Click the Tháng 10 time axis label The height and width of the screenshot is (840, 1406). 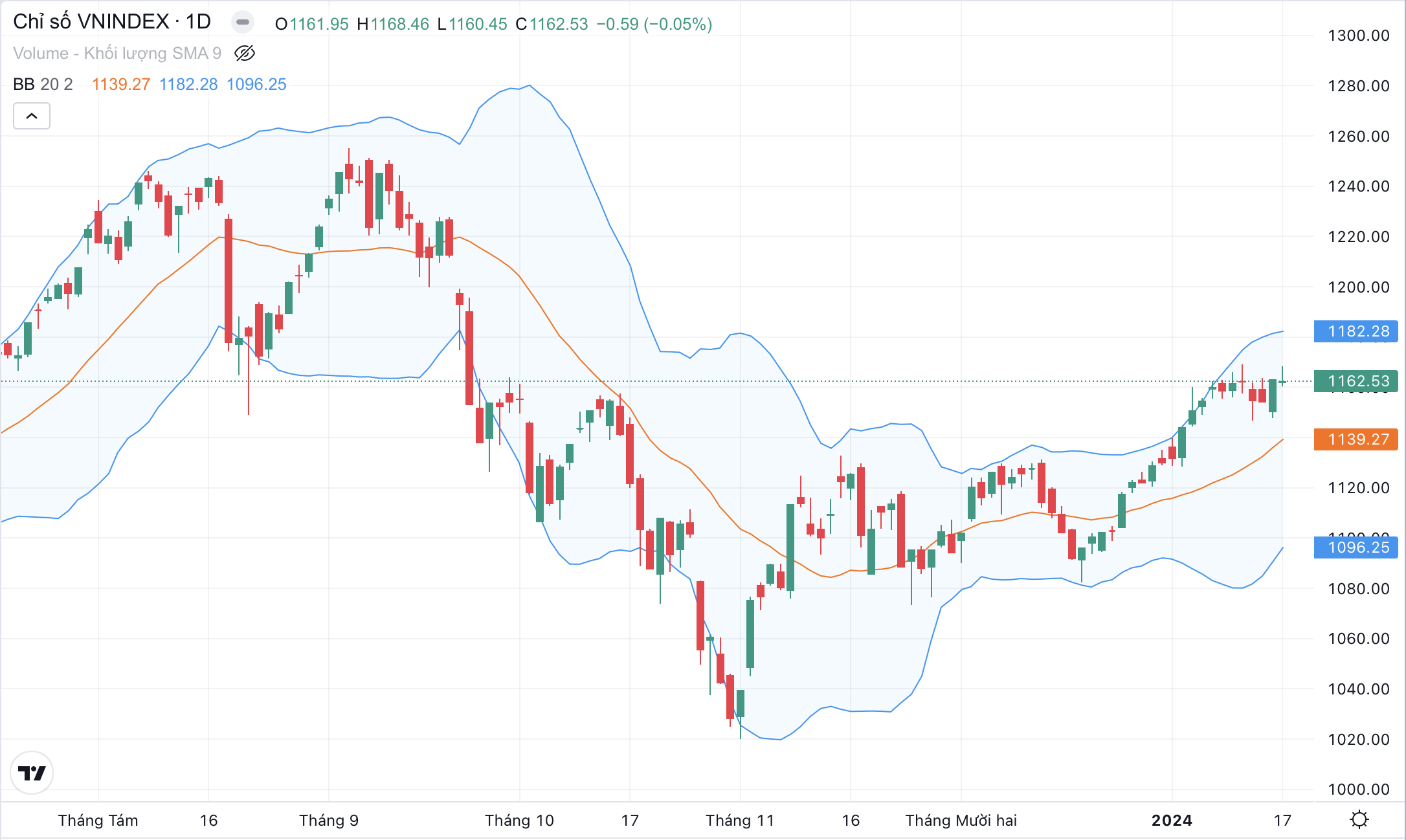pos(520,821)
